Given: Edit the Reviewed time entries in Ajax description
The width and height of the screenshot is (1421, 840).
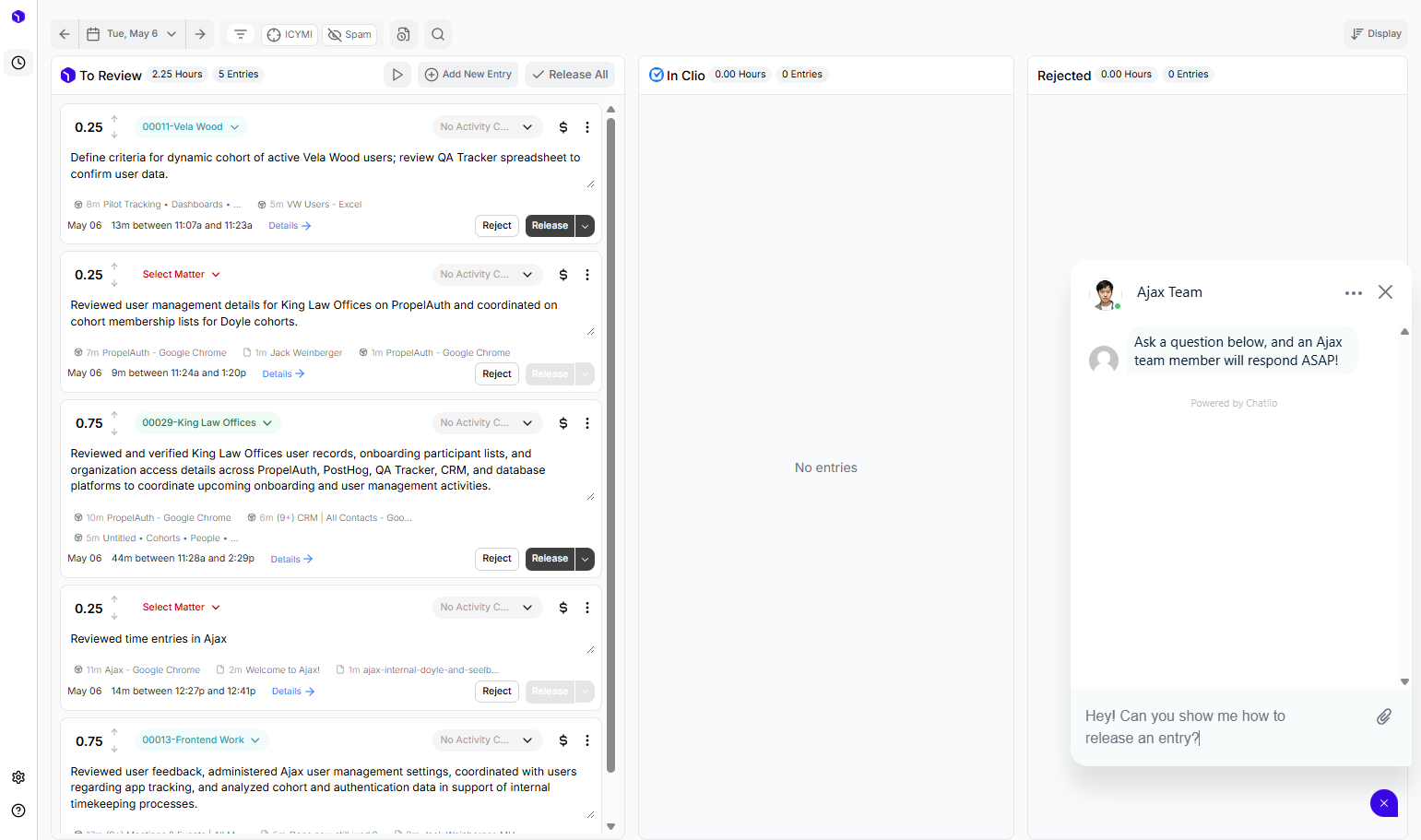Looking at the screenshot, I should point(332,640).
